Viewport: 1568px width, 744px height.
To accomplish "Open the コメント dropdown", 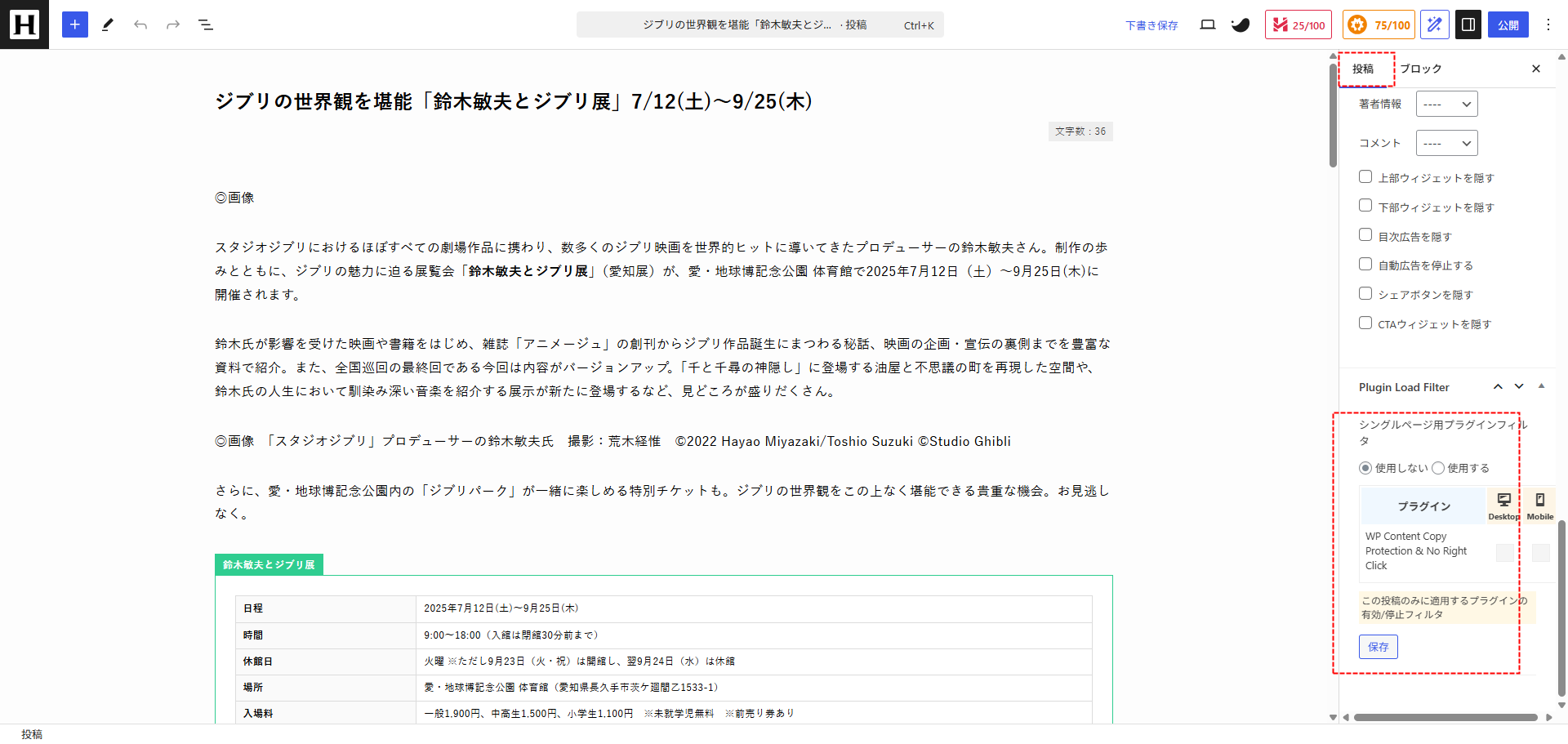I will (1447, 143).
